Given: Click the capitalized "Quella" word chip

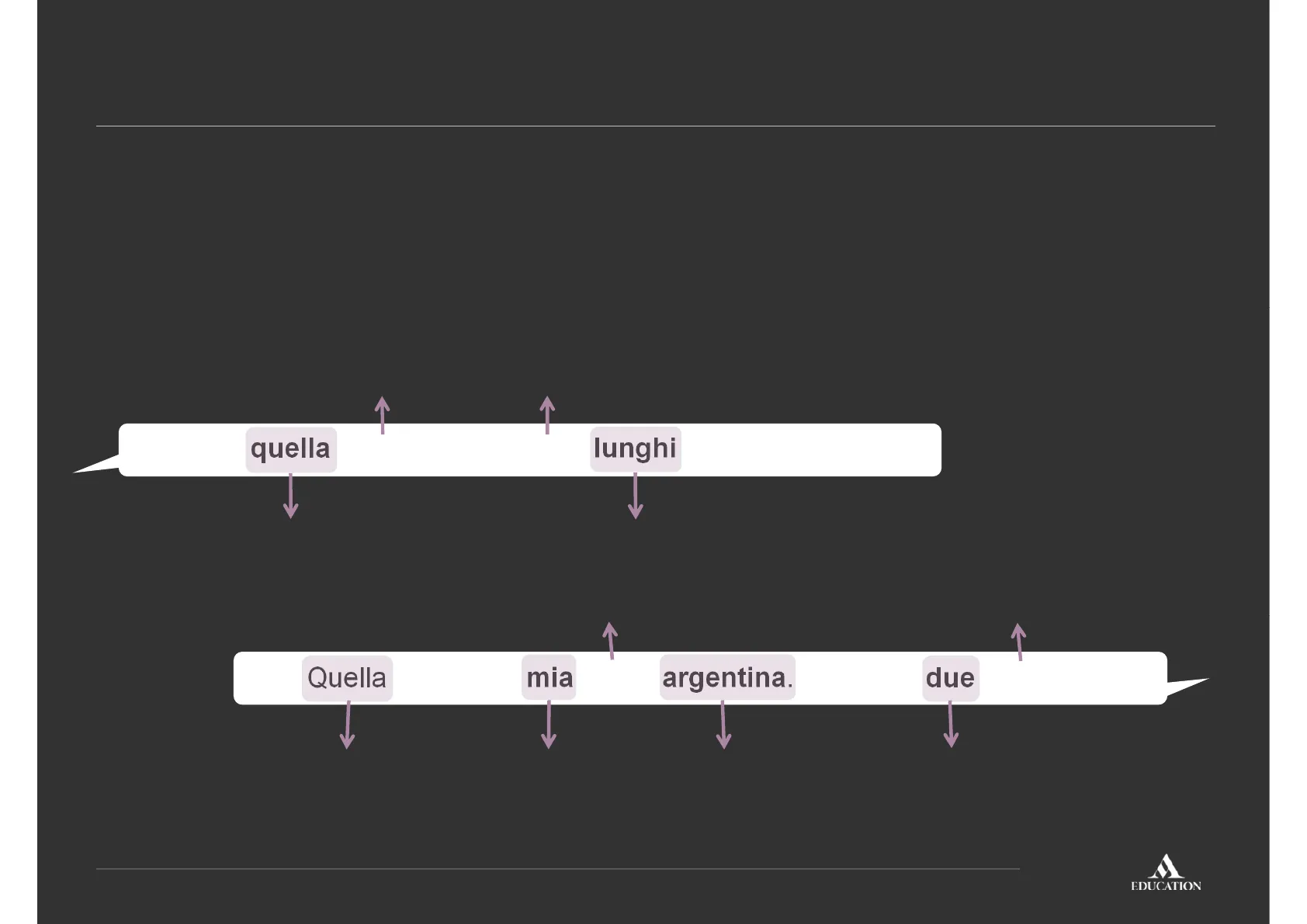Looking at the screenshot, I should point(347,679).
